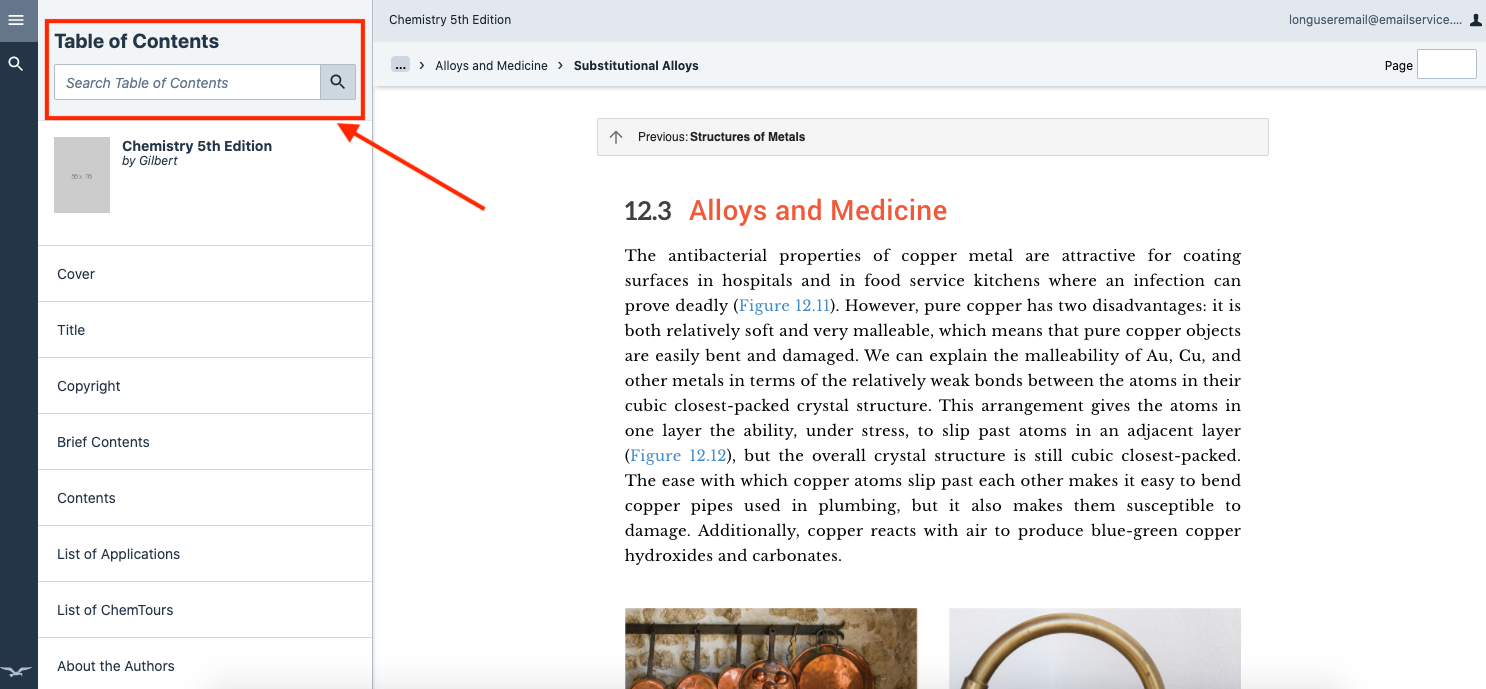The width and height of the screenshot is (1486, 689).
Task: Follow the Figure 12.11 link
Action: pos(785,306)
